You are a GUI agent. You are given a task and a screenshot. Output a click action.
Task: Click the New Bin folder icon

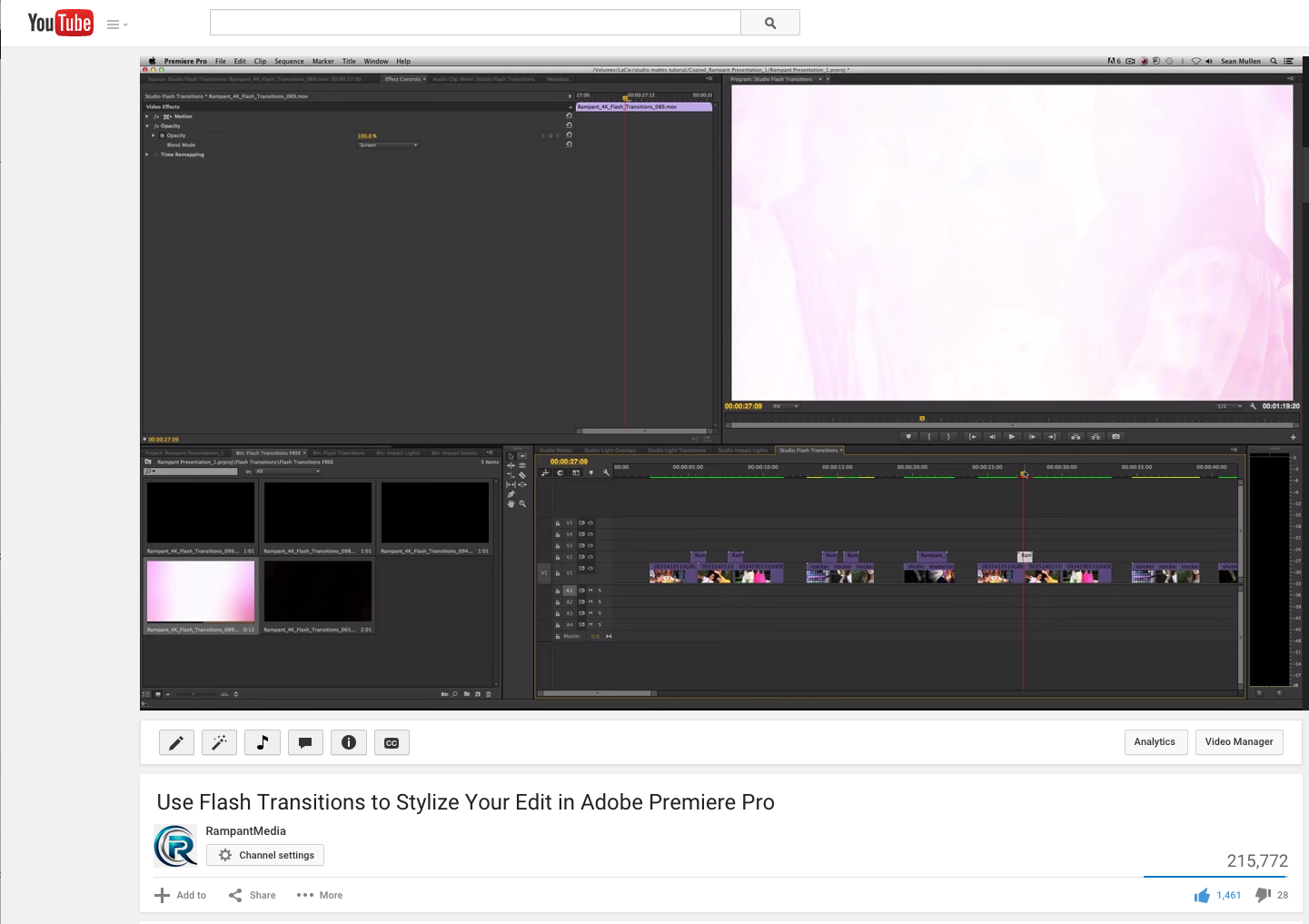(x=467, y=694)
